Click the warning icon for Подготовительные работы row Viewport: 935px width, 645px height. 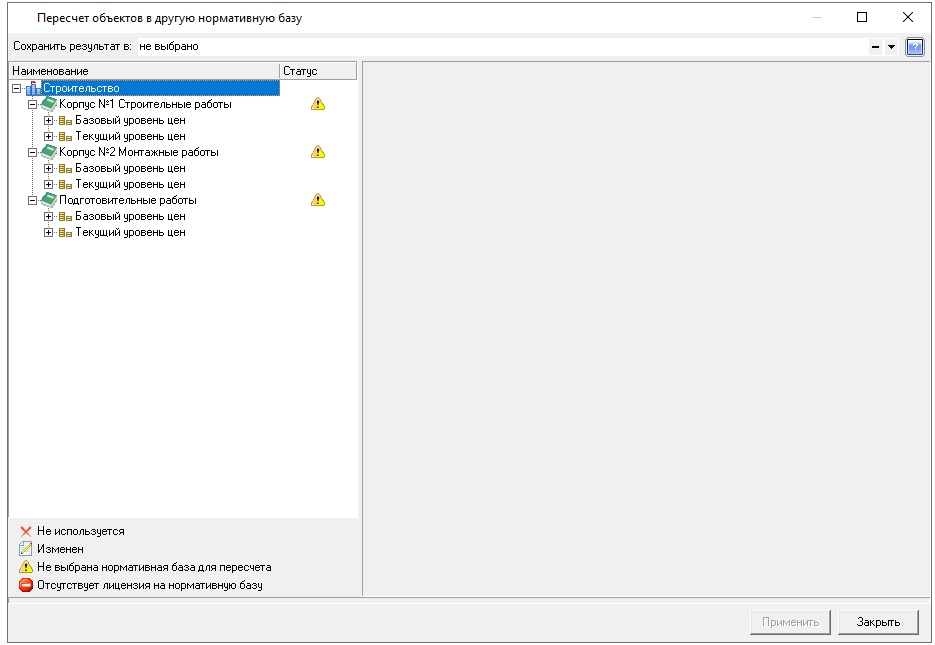tap(318, 200)
